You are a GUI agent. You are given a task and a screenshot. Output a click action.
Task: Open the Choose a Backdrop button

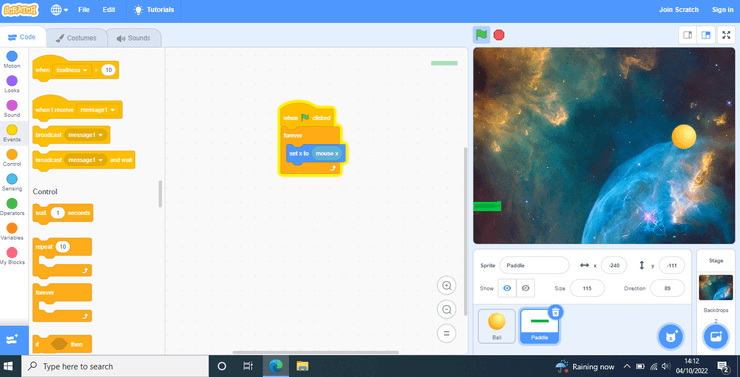[716, 336]
